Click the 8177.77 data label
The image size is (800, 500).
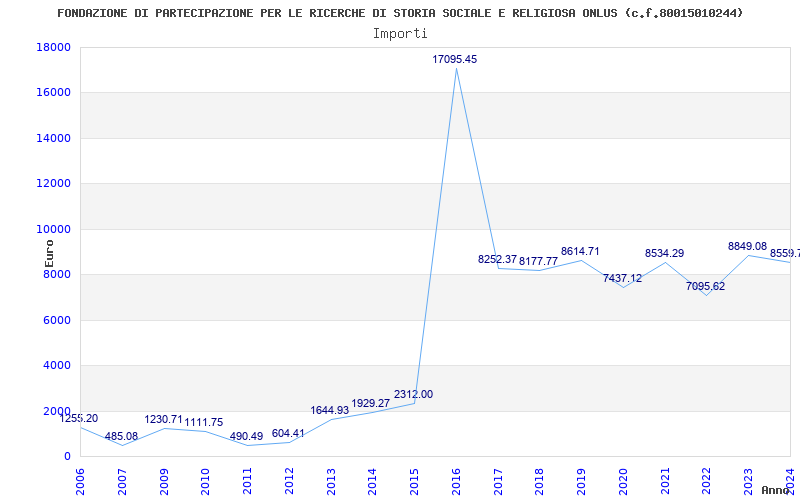(538, 261)
